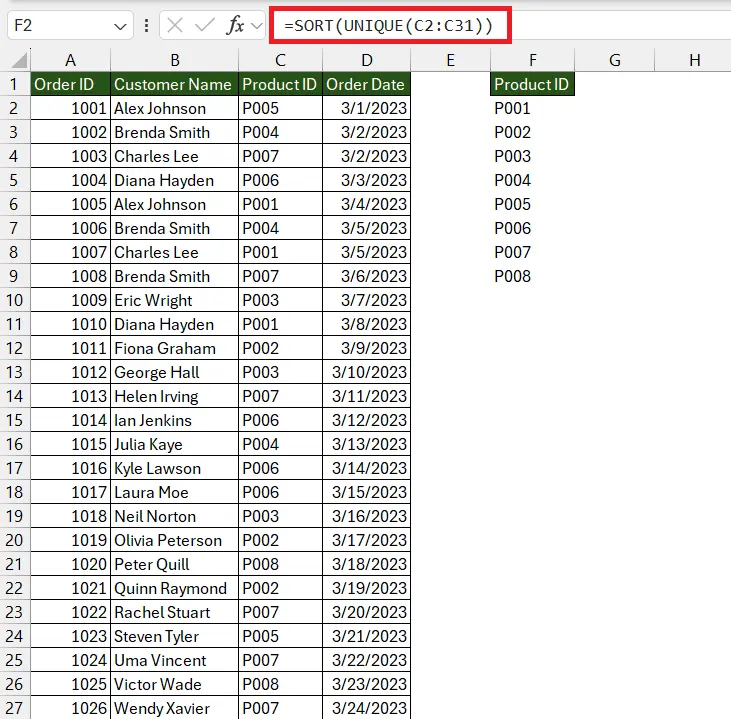The image size is (731, 719).
Task: Click into the SORT UNIQUE formula text
Action: [392, 25]
